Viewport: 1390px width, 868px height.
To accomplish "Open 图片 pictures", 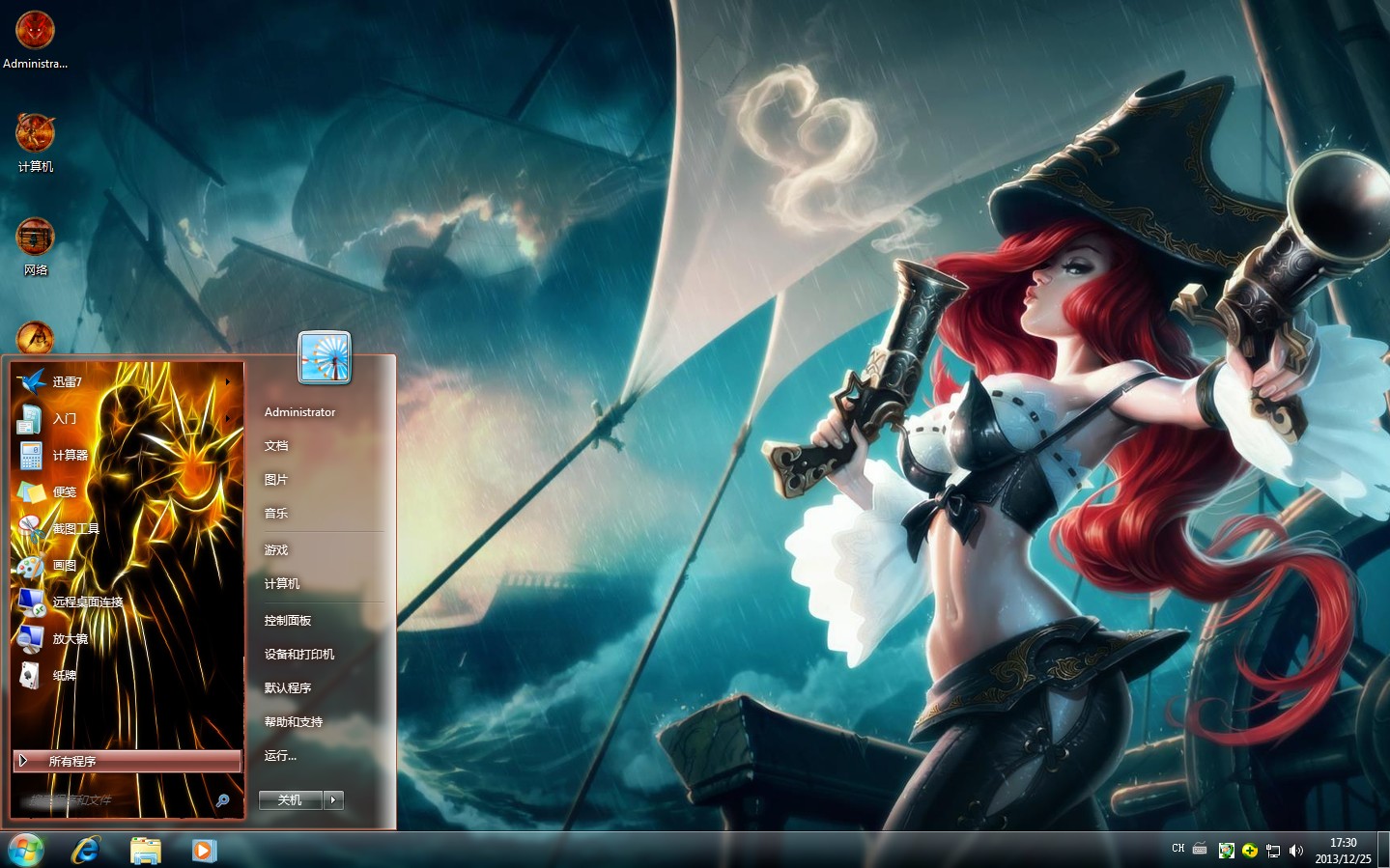I will [276, 480].
